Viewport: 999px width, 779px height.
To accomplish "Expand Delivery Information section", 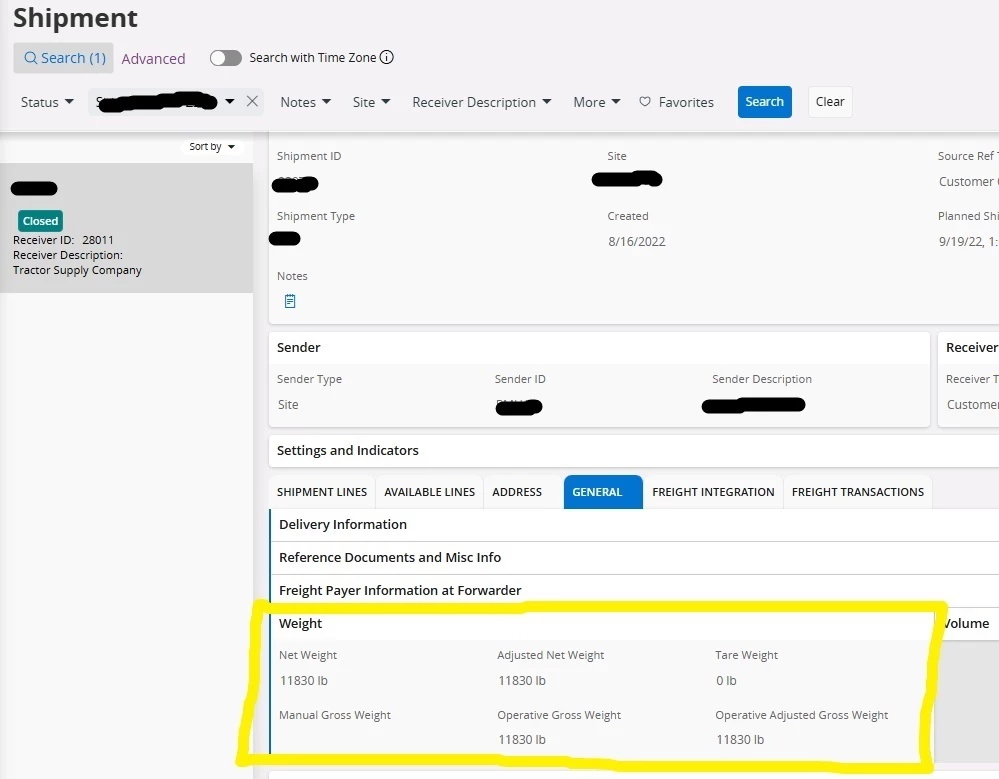I will [x=634, y=524].
